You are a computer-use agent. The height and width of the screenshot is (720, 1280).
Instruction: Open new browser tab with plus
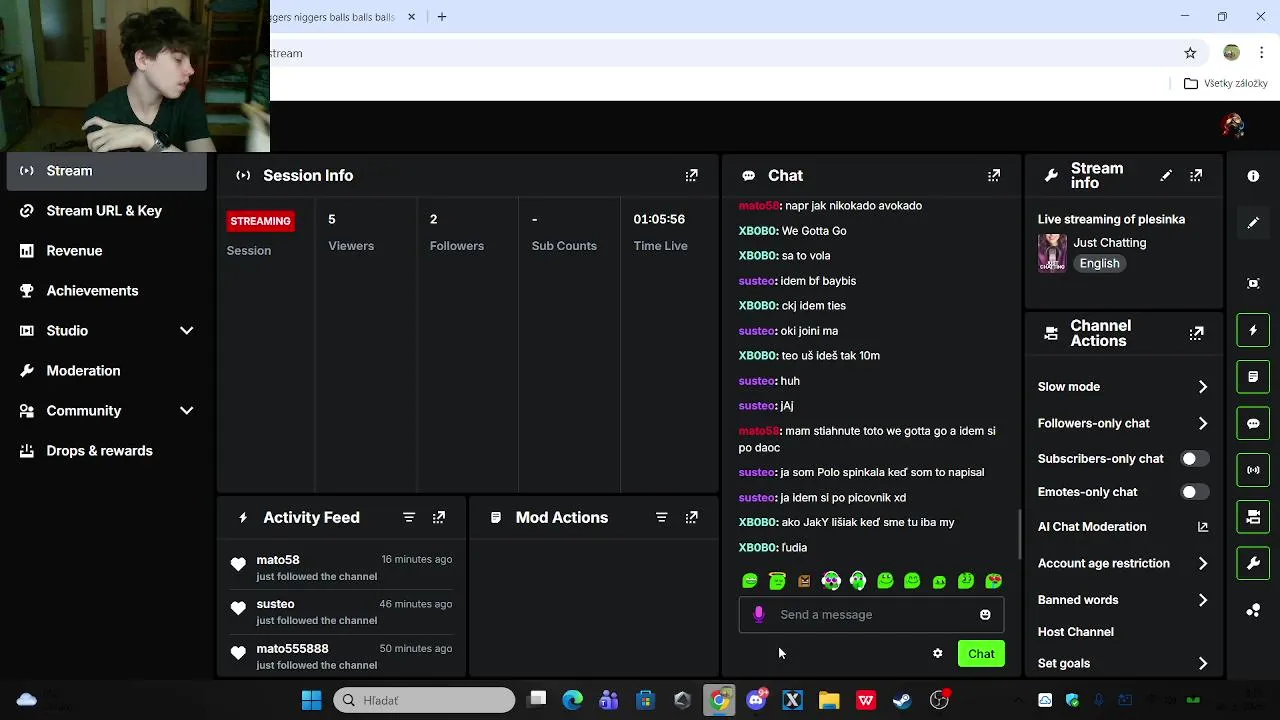click(x=441, y=17)
